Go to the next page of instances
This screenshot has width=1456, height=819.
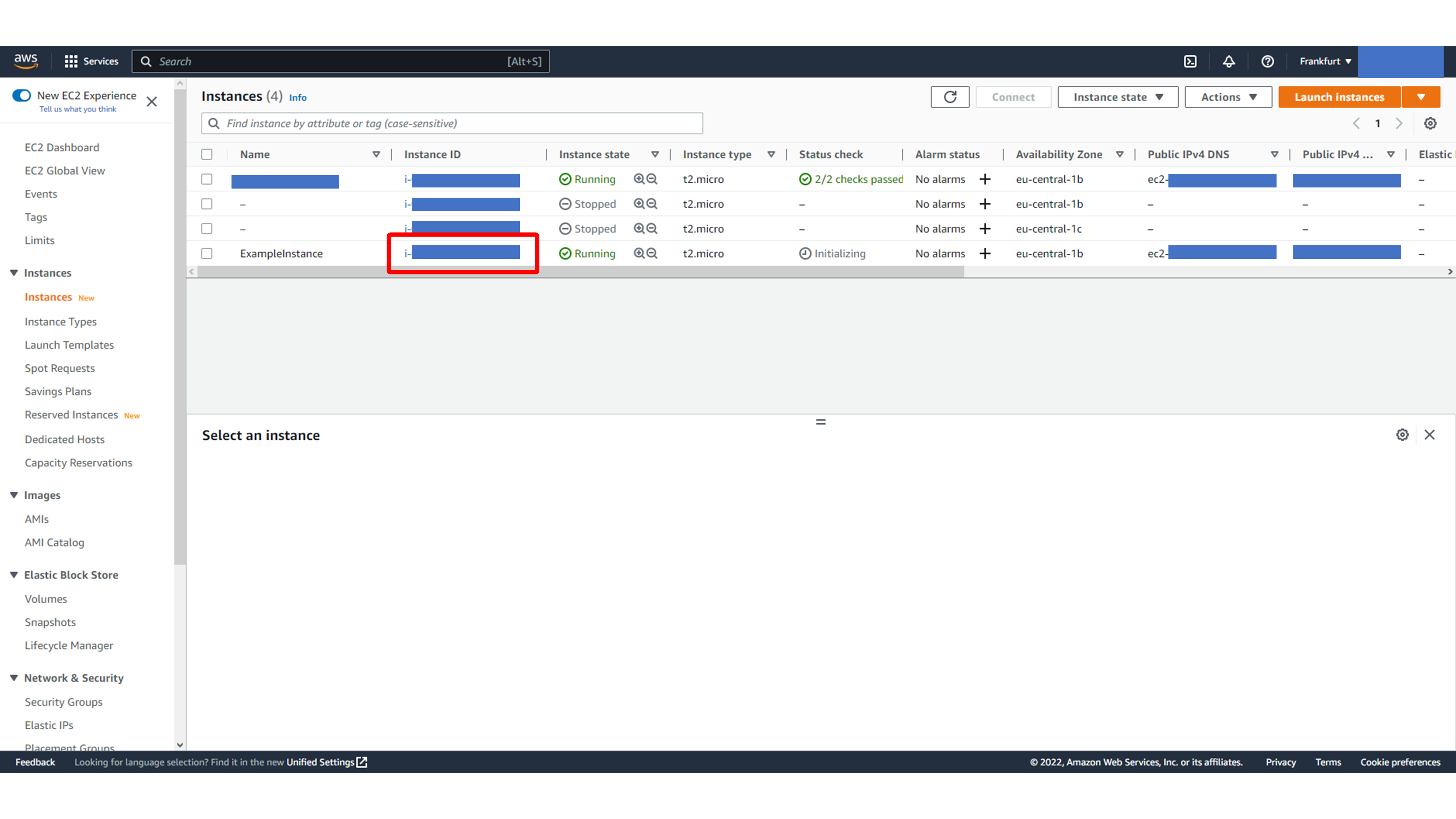(x=1399, y=123)
